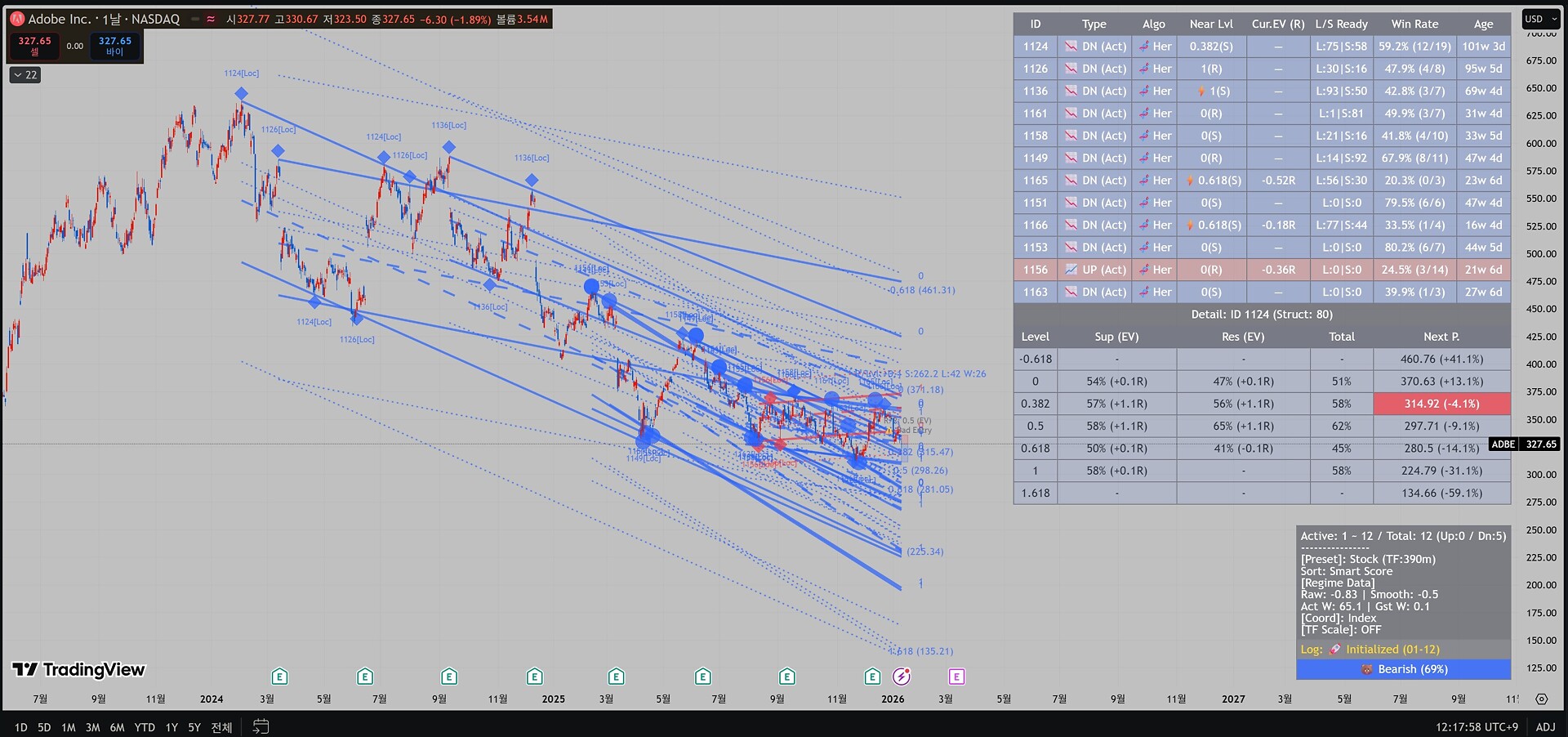Click the Log: Initialized (01-12) line
The height and width of the screenshot is (737, 1568).
1404,650
